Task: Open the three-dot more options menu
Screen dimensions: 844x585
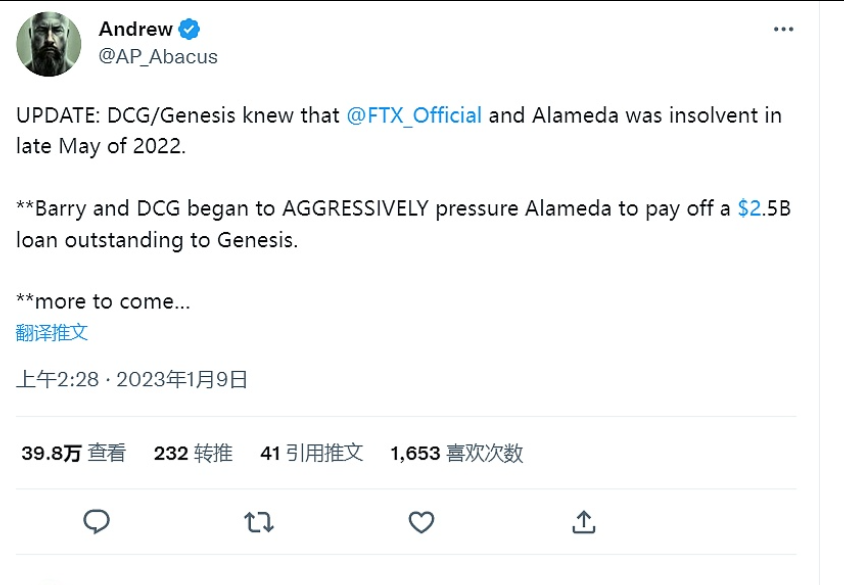Action: 783,30
